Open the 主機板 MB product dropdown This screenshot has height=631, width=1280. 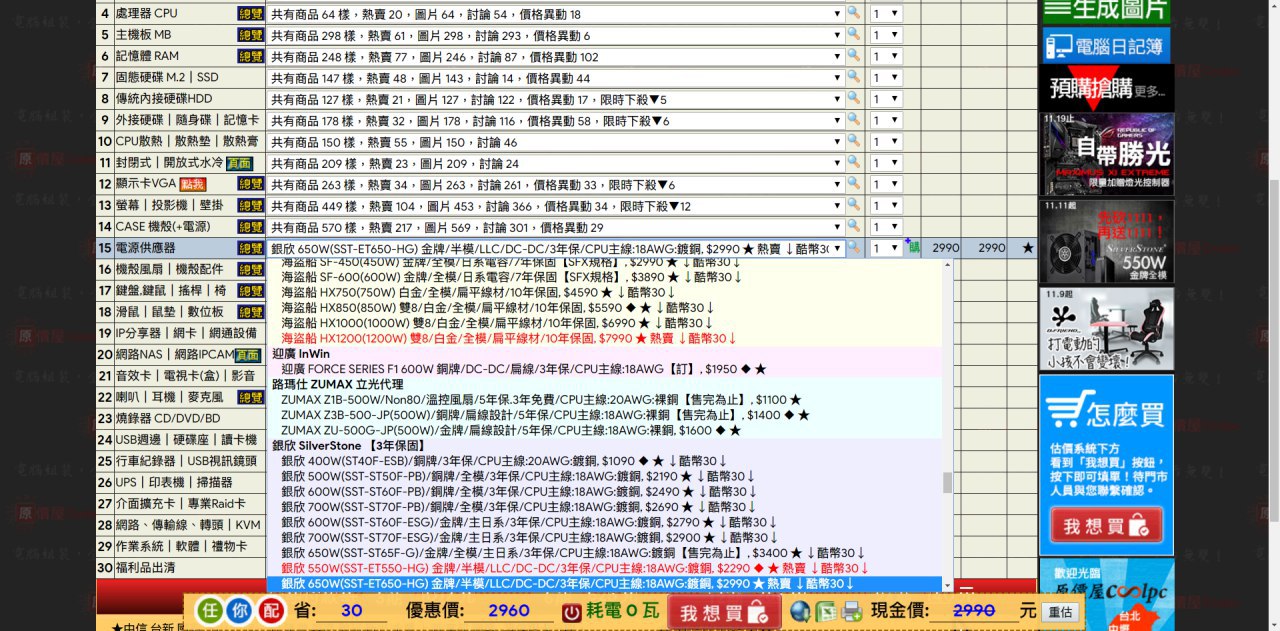(555, 35)
